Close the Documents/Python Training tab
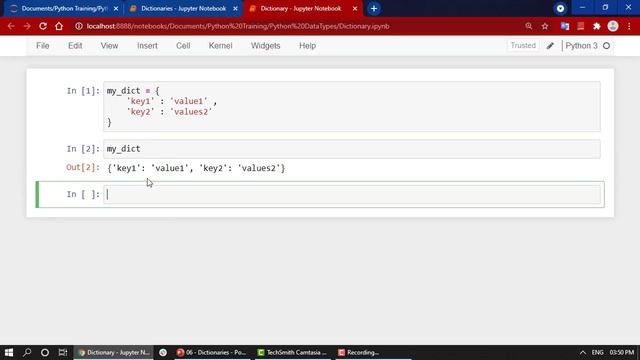This screenshot has height=360, width=640. click(x=116, y=9)
